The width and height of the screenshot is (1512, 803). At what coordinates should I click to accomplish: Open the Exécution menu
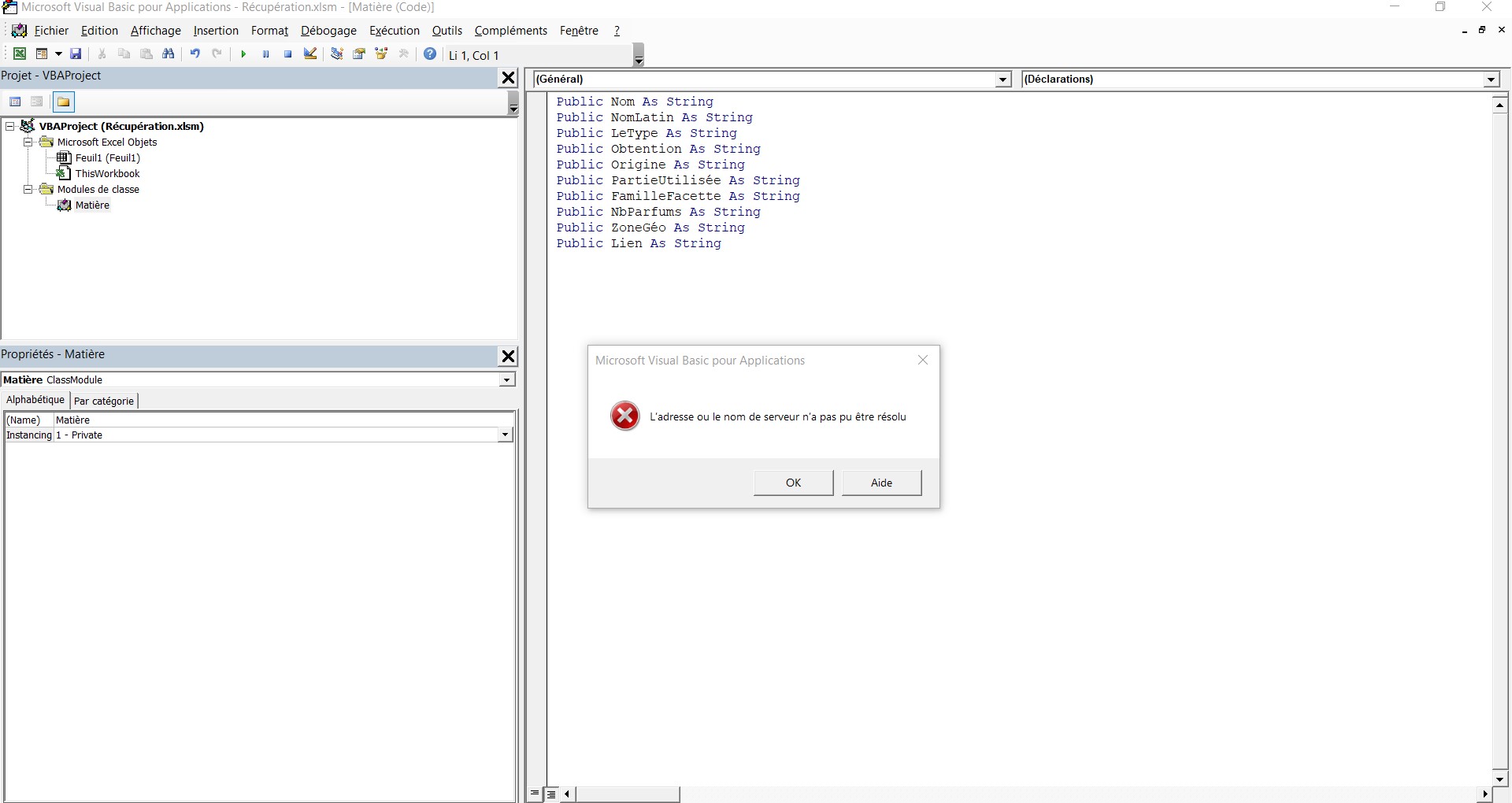tap(394, 31)
